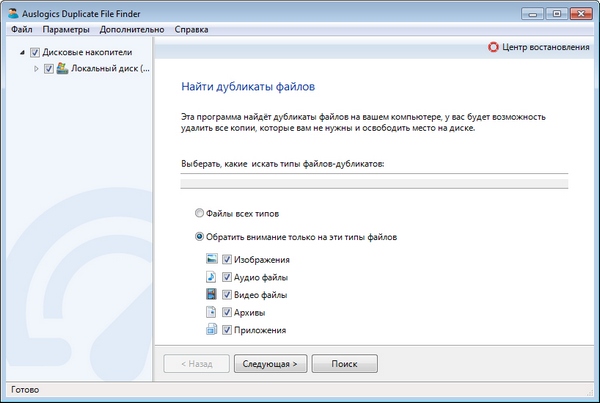The width and height of the screenshot is (600, 403).
Task: Toggle the Дисковые накопители checkbox
Action: (x=35, y=52)
